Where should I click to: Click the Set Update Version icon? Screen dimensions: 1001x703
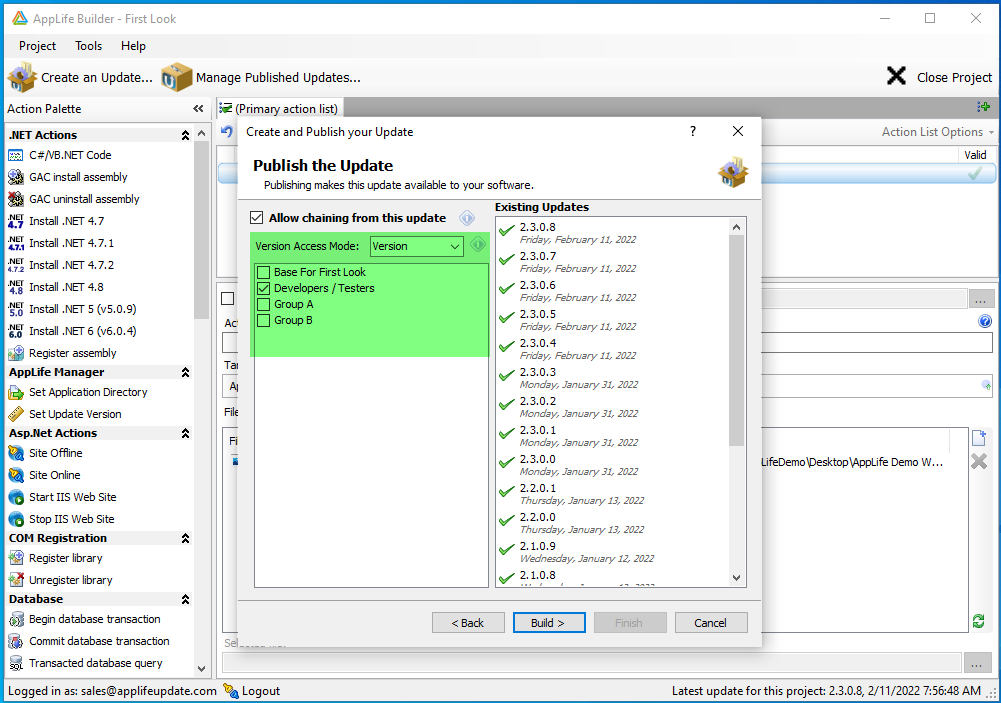coord(16,414)
